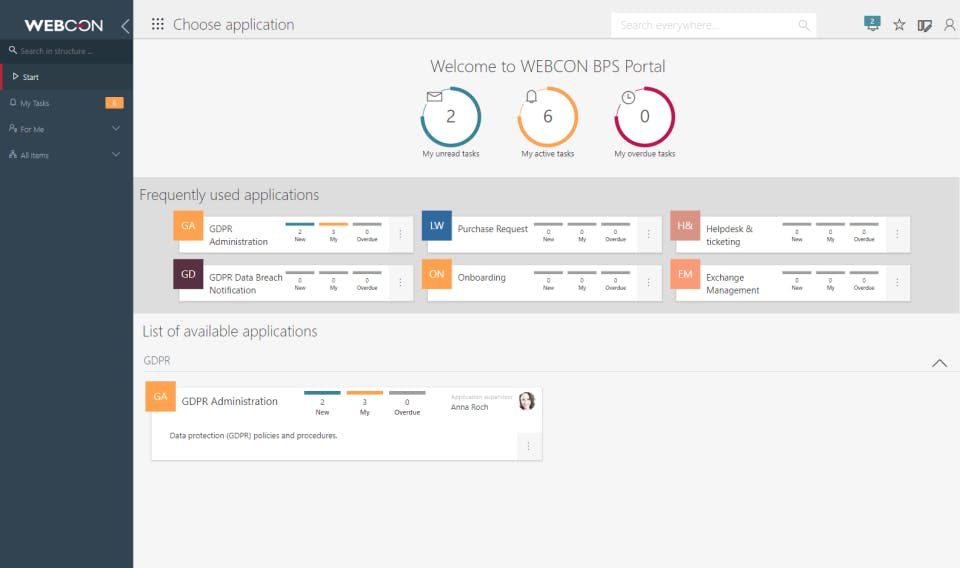Open the nine-dot application launcher grid
This screenshot has width=960, height=568.
(x=157, y=24)
